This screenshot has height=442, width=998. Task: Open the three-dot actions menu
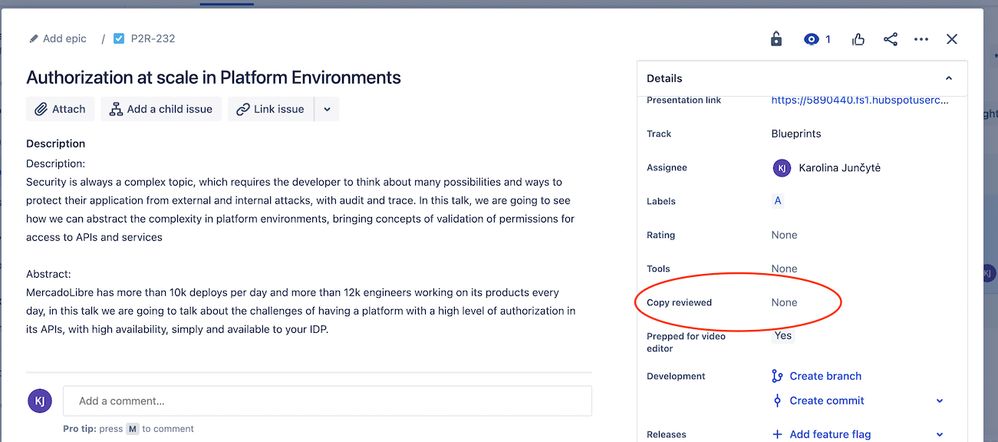[x=921, y=39]
